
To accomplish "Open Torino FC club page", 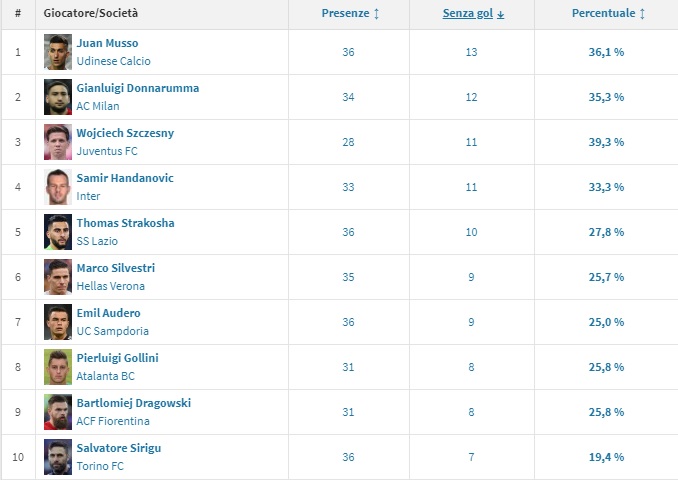I will [x=100, y=466].
